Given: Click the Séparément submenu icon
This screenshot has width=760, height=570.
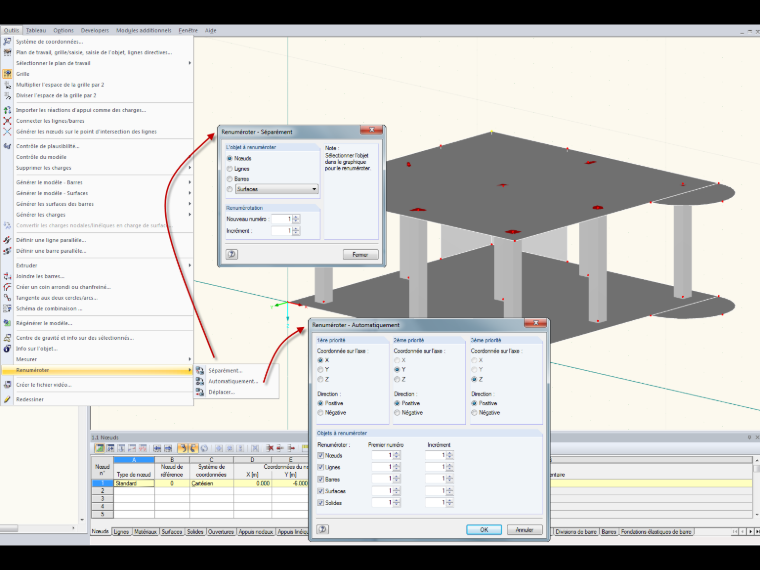Looking at the screenshot, I should pos(200,370).
